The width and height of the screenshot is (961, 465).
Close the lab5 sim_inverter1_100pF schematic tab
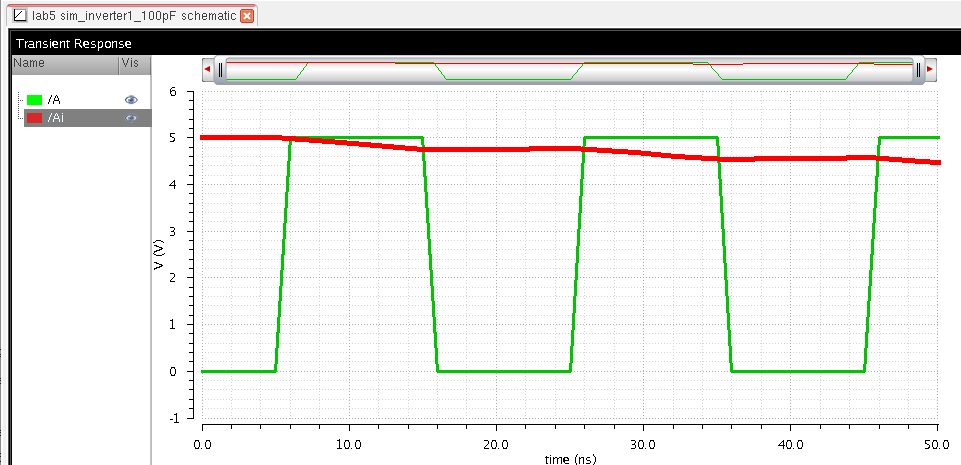(246, 16)
